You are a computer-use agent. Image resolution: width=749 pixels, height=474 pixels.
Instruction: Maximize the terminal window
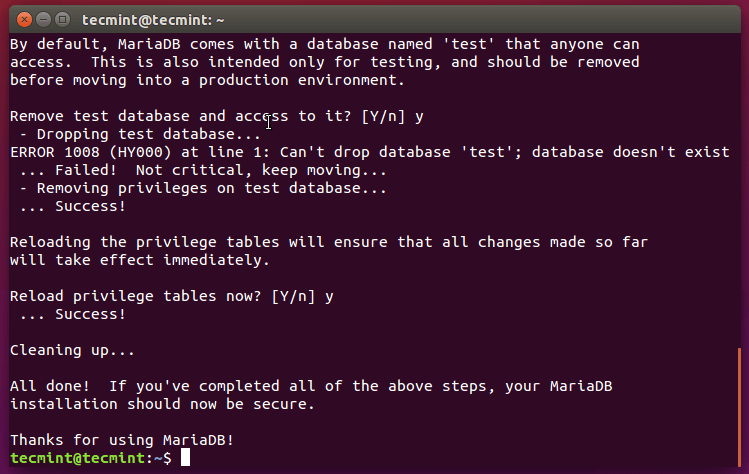[62, 18]
